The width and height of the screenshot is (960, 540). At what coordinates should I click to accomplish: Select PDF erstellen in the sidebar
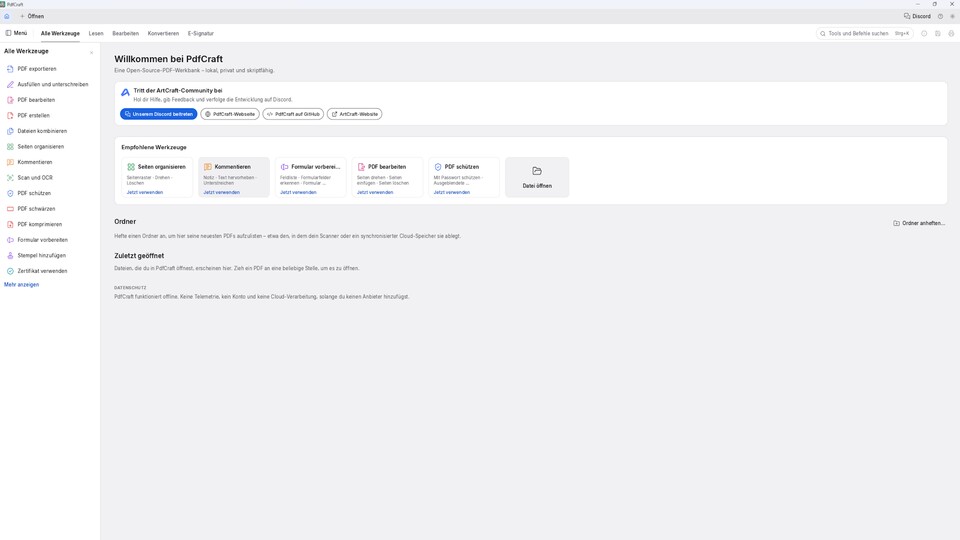pos(49,115)
